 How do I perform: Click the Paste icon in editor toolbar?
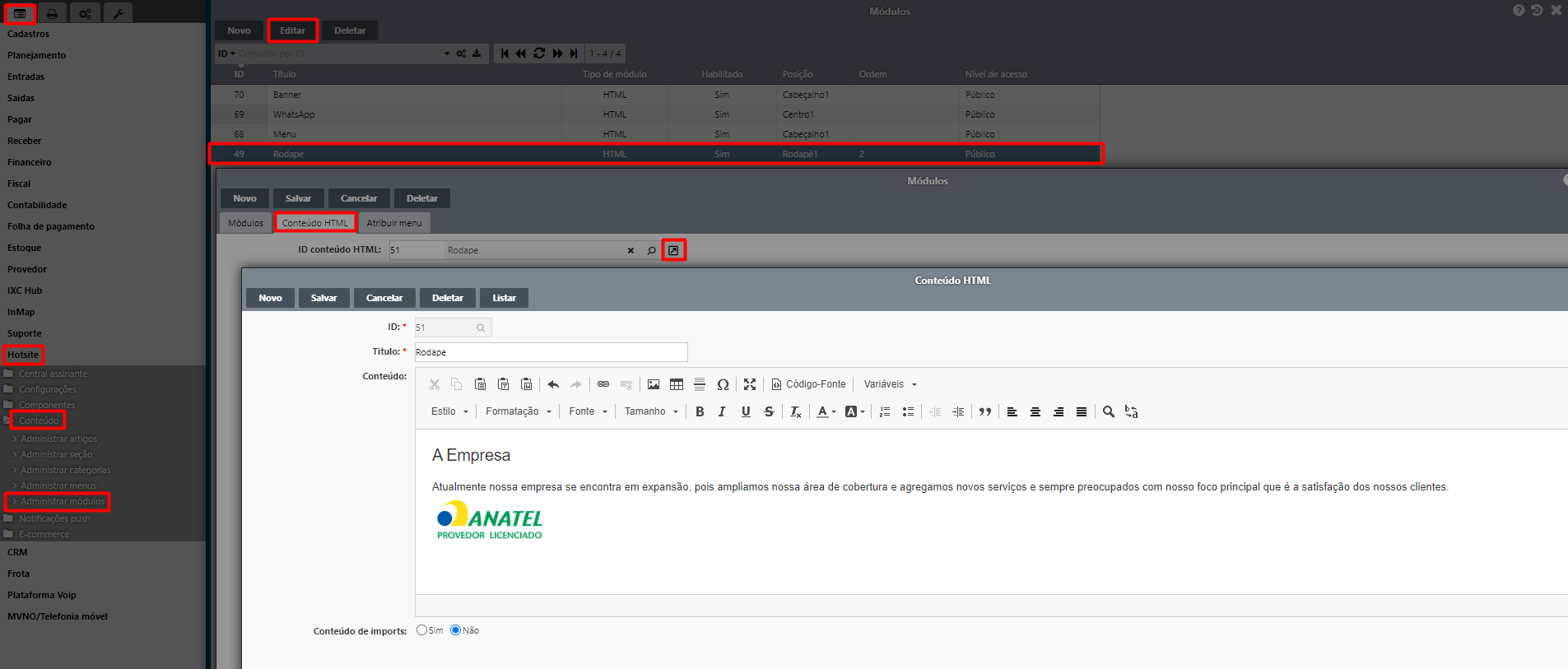pos(480,384)
